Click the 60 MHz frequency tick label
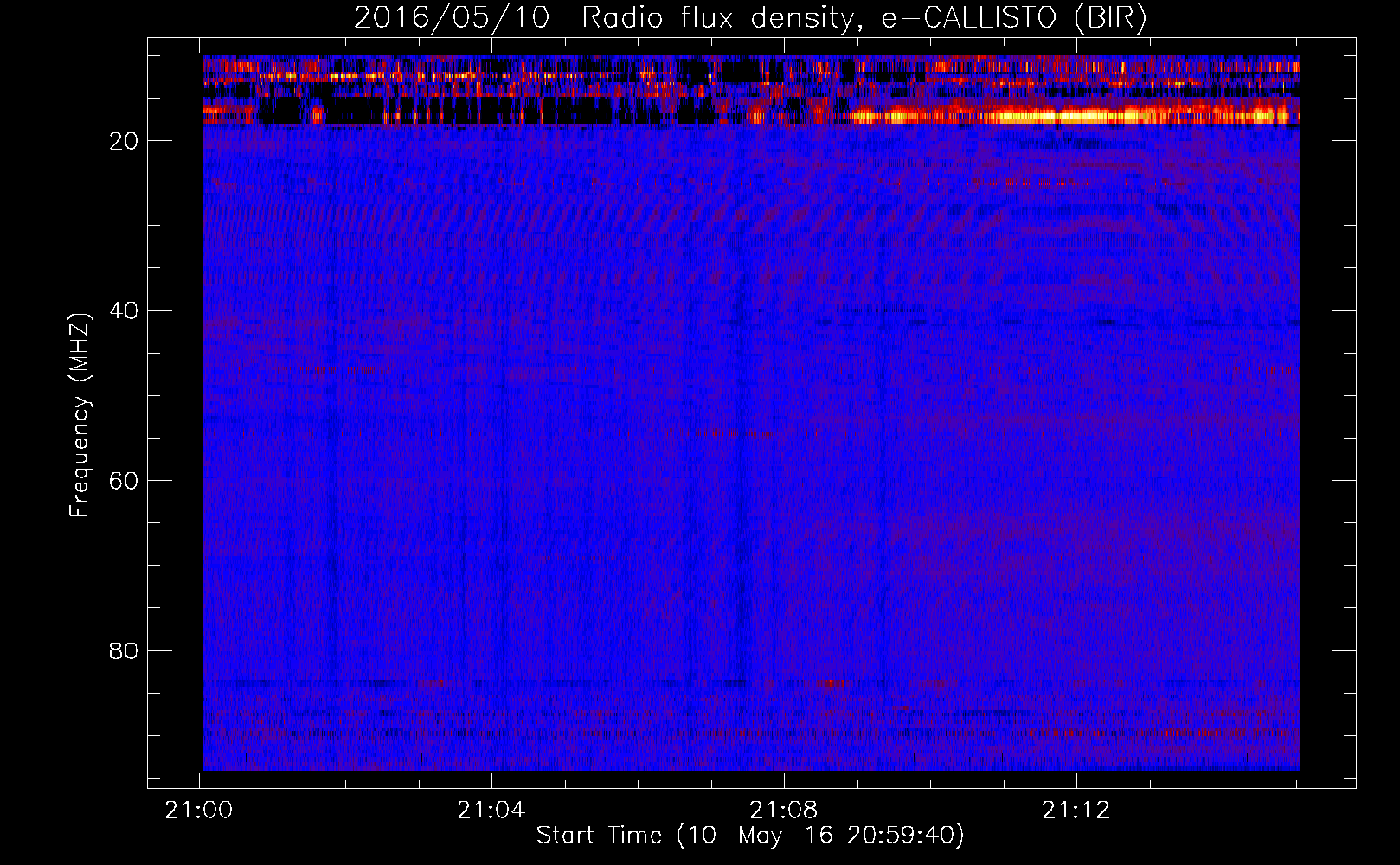 click(x=124, y=481)
